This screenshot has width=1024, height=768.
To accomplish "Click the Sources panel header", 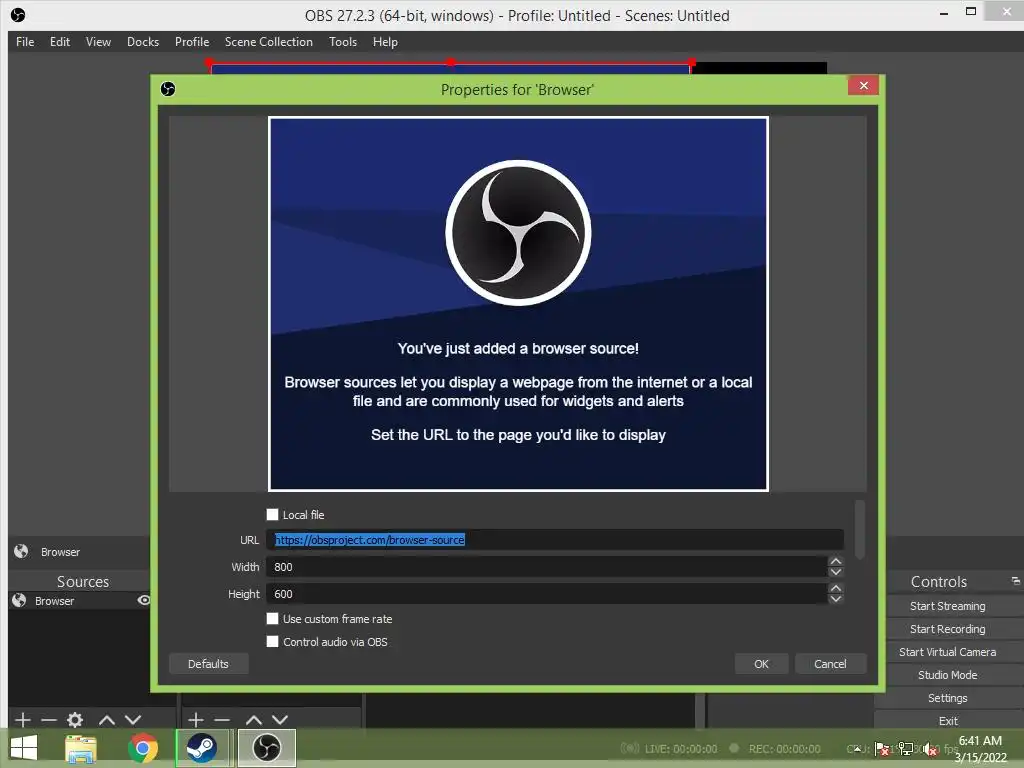I will coord(82,581).
